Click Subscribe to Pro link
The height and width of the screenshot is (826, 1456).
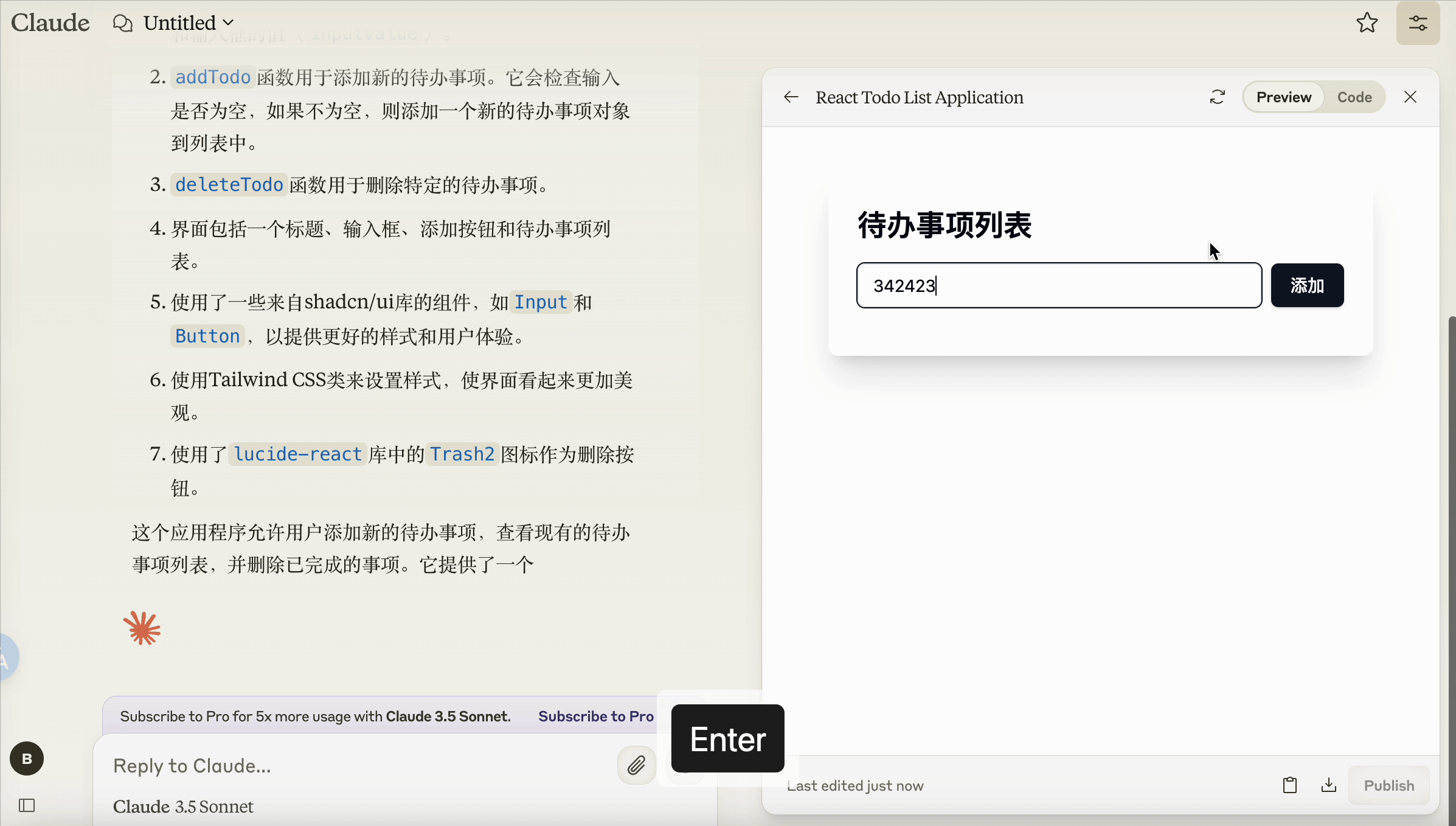click(x=595, y=717)
